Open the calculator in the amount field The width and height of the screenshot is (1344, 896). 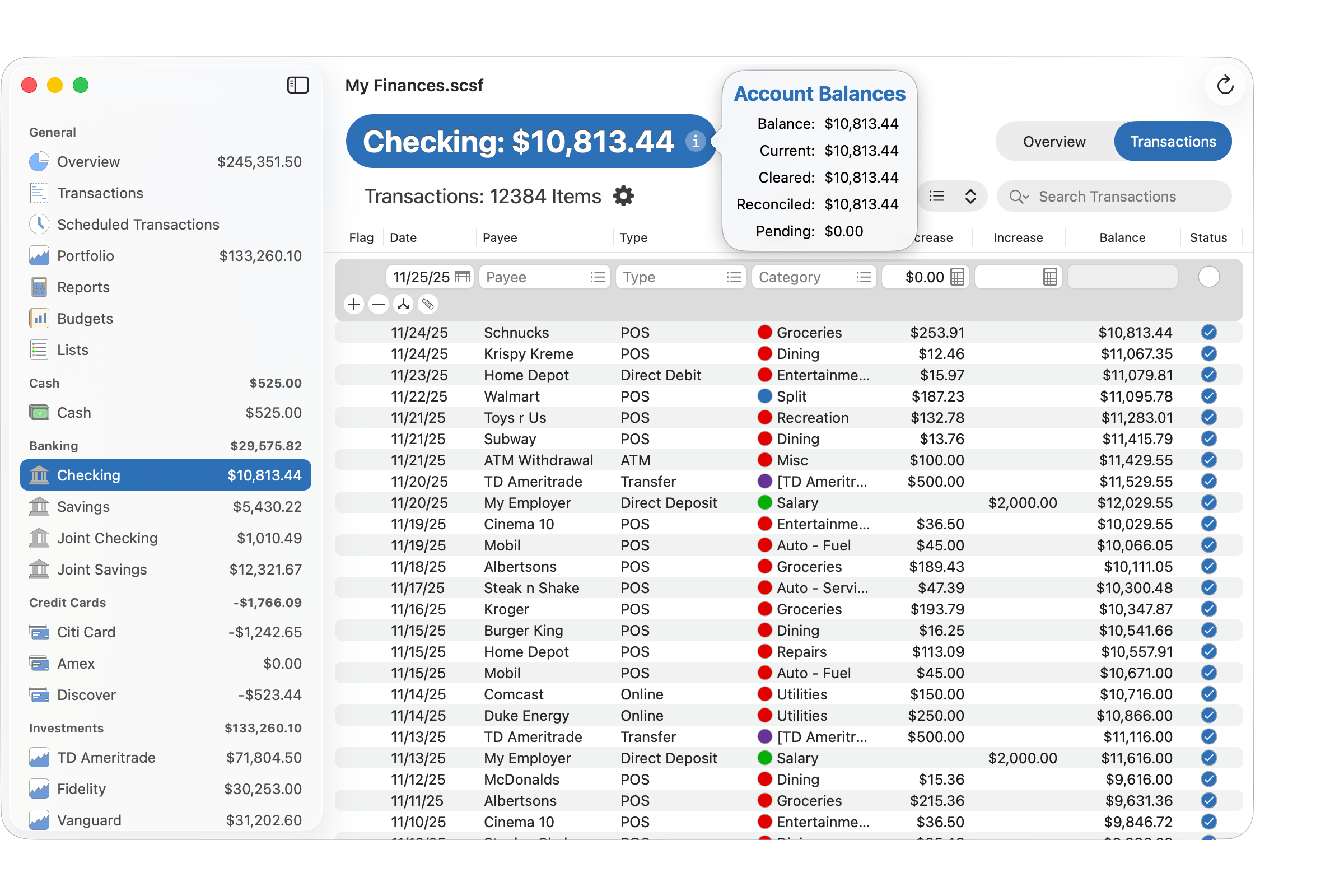pos(958,277)
